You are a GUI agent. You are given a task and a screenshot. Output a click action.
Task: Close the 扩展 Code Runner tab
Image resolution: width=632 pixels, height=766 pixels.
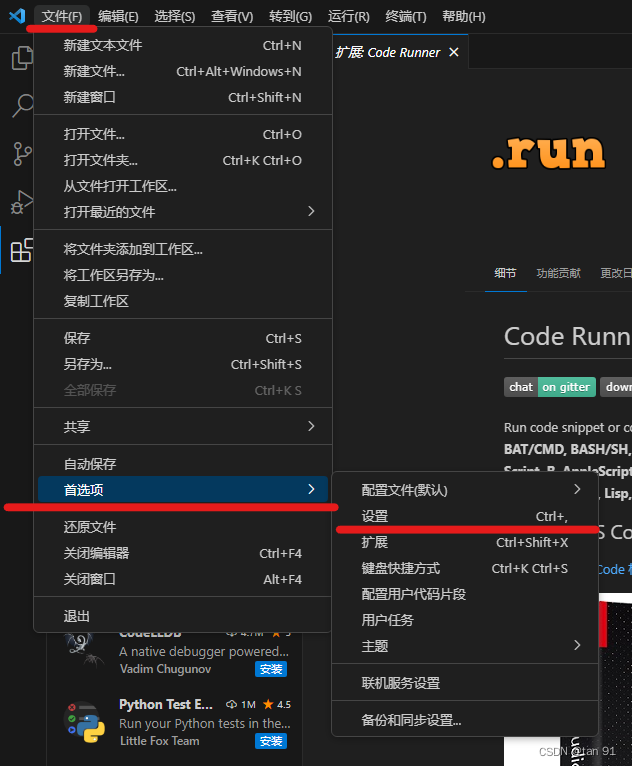[454, 52]
